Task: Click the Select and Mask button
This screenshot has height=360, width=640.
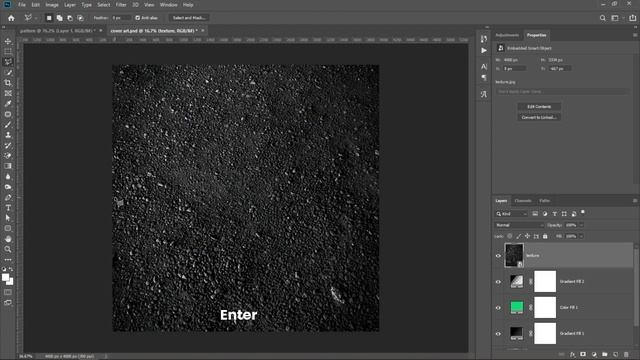Action: (189, 18)
